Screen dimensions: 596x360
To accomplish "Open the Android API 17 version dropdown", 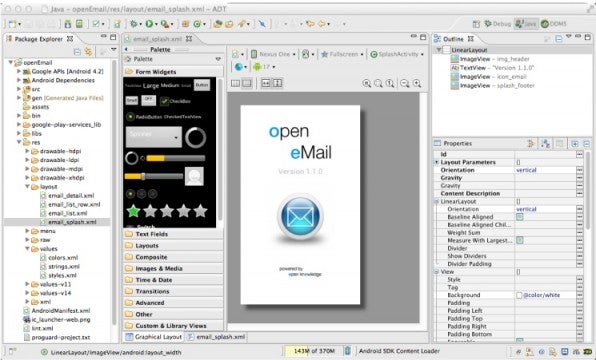I will [x=264, y=67].
